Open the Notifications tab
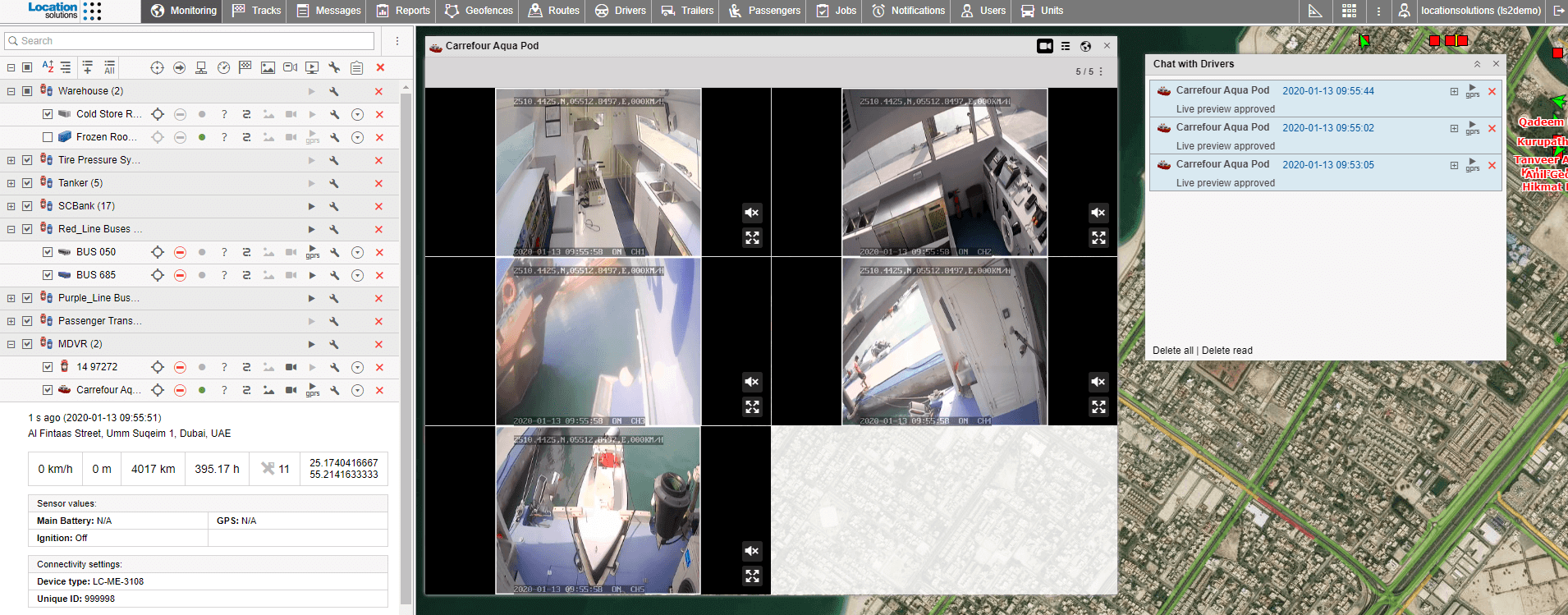The height and width of the screenshot is (615, 1568). tap(909, 11)
